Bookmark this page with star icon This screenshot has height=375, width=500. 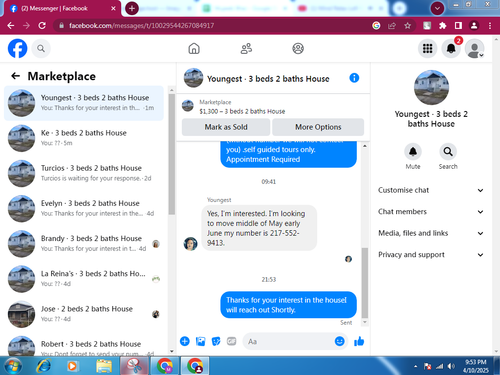pyautogui.click(x=407, y=26)
